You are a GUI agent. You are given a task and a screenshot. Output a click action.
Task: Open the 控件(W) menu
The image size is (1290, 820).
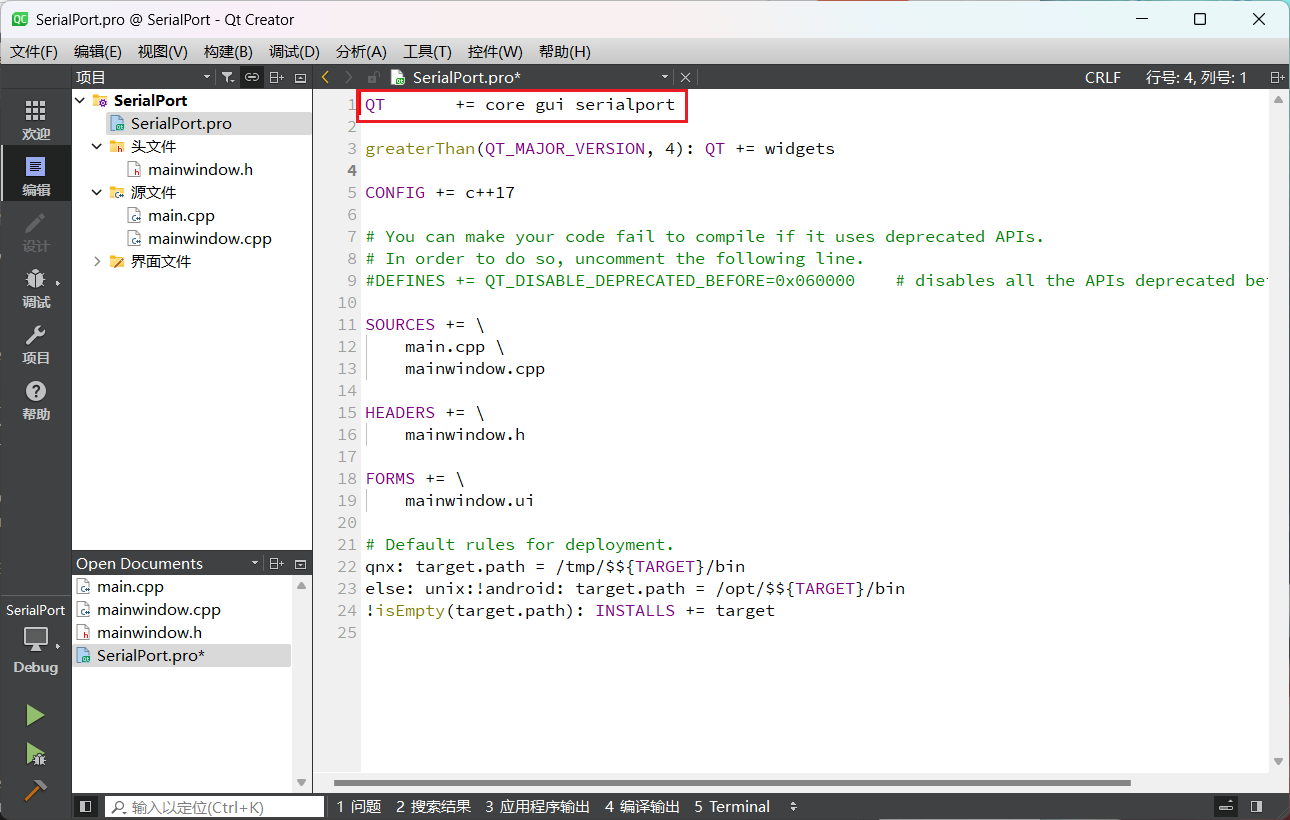pos(495,52)
